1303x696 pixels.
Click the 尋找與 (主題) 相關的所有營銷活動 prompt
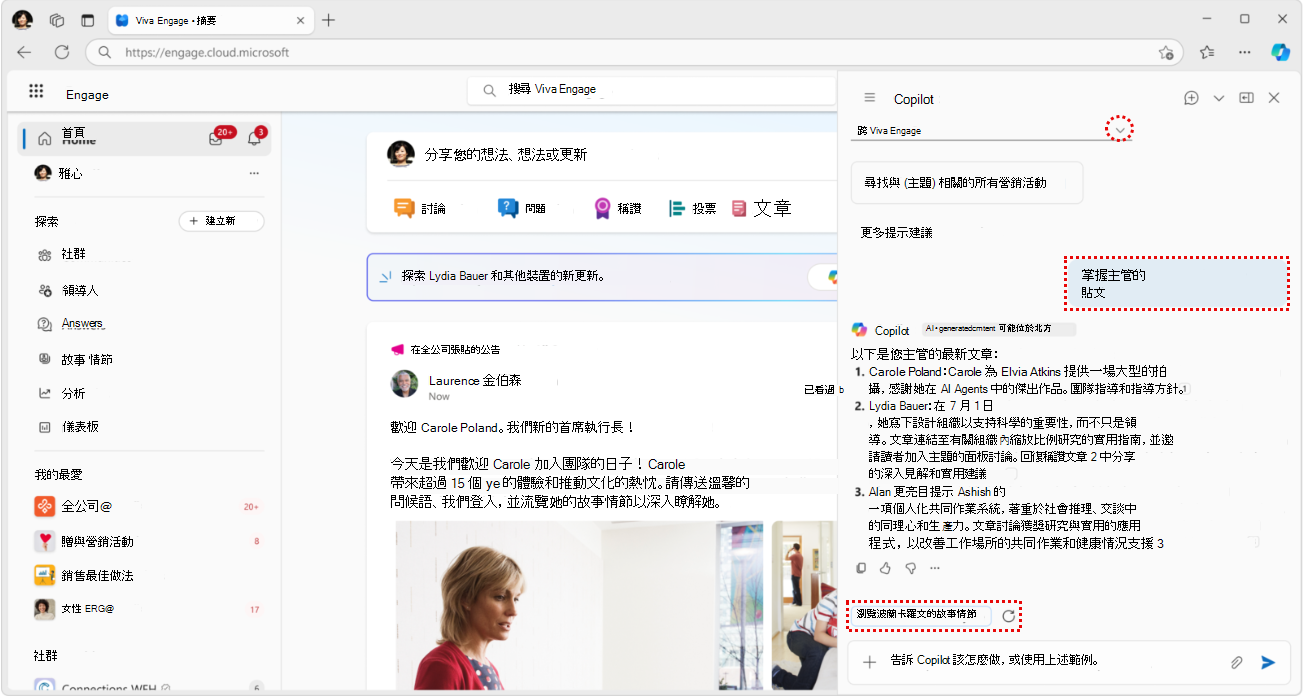967,183
